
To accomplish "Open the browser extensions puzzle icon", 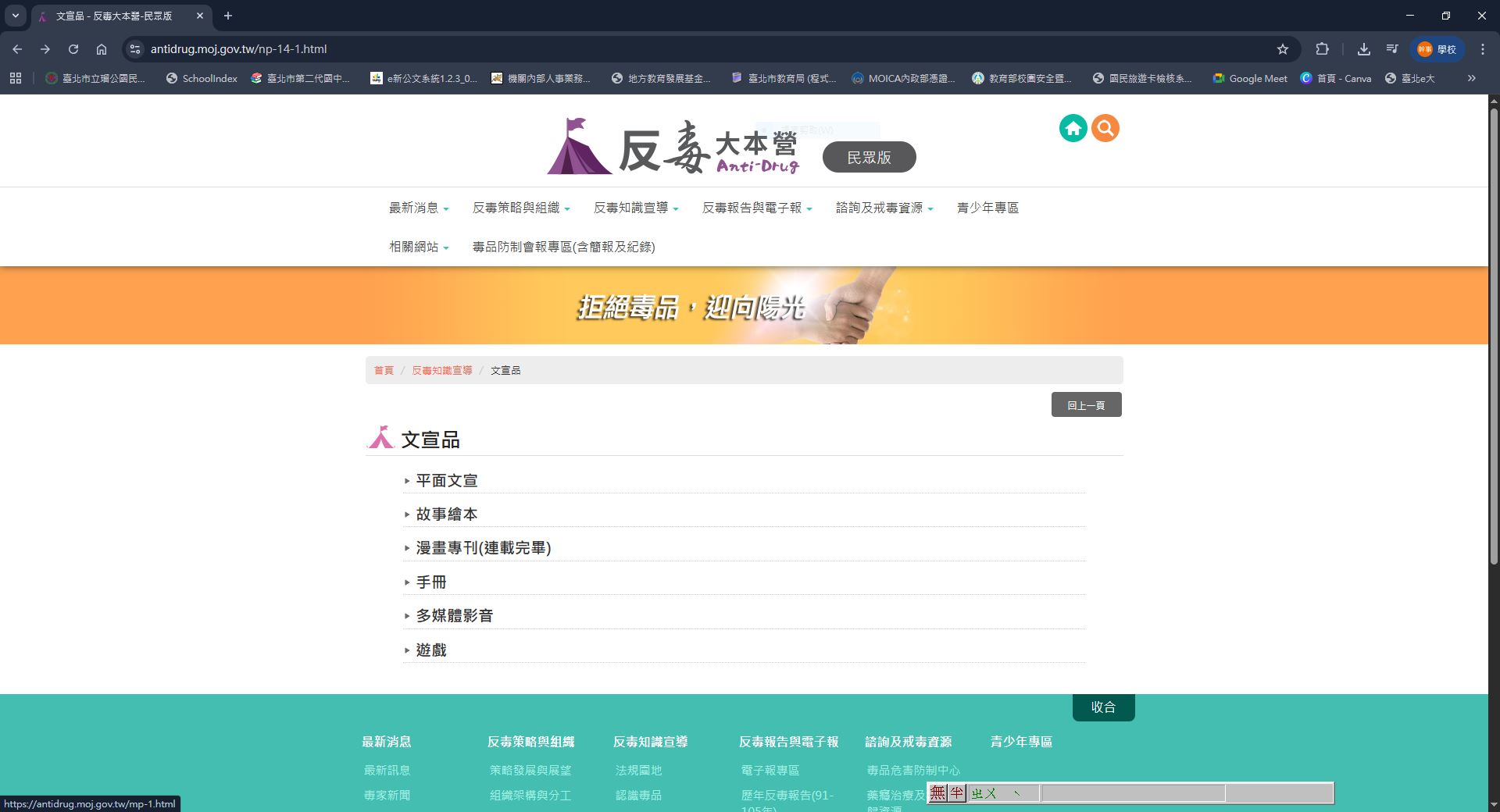I will click(x=1322, y=49).
